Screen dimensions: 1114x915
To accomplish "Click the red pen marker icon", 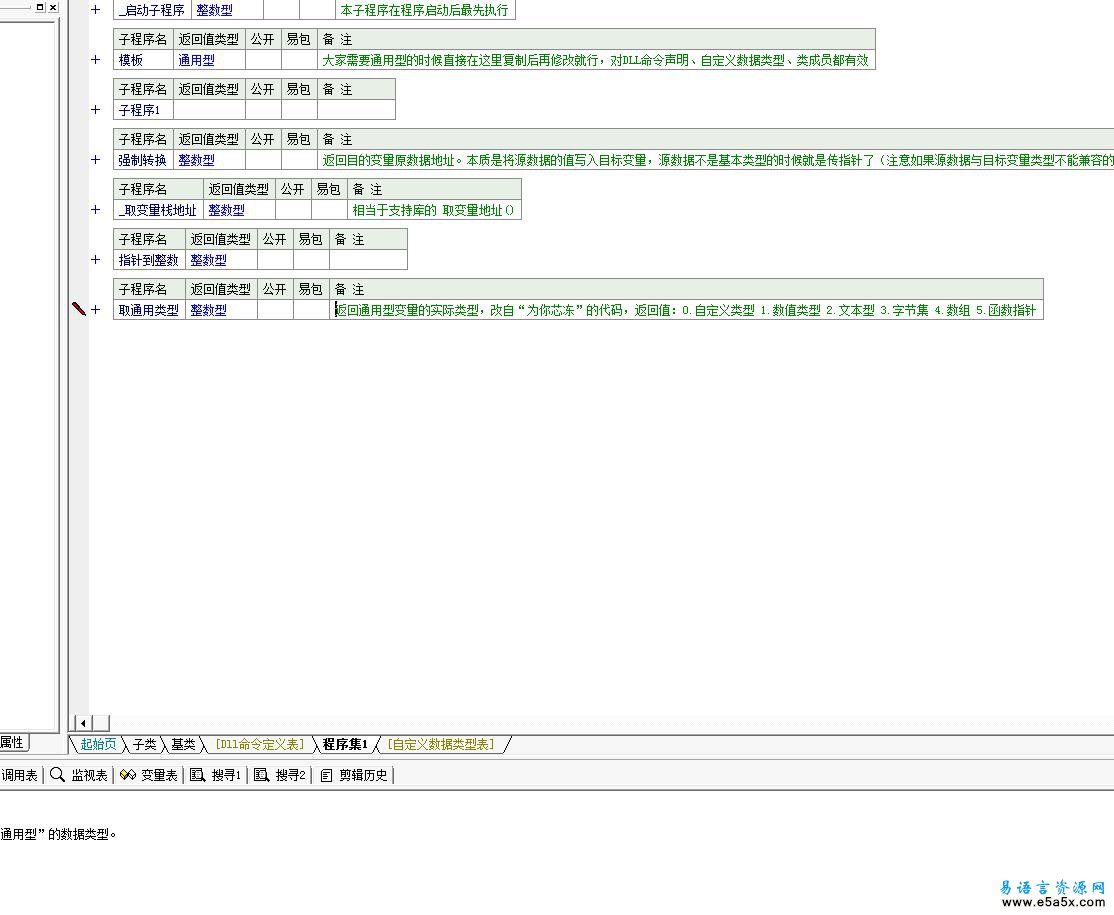I will coord(79,308).
